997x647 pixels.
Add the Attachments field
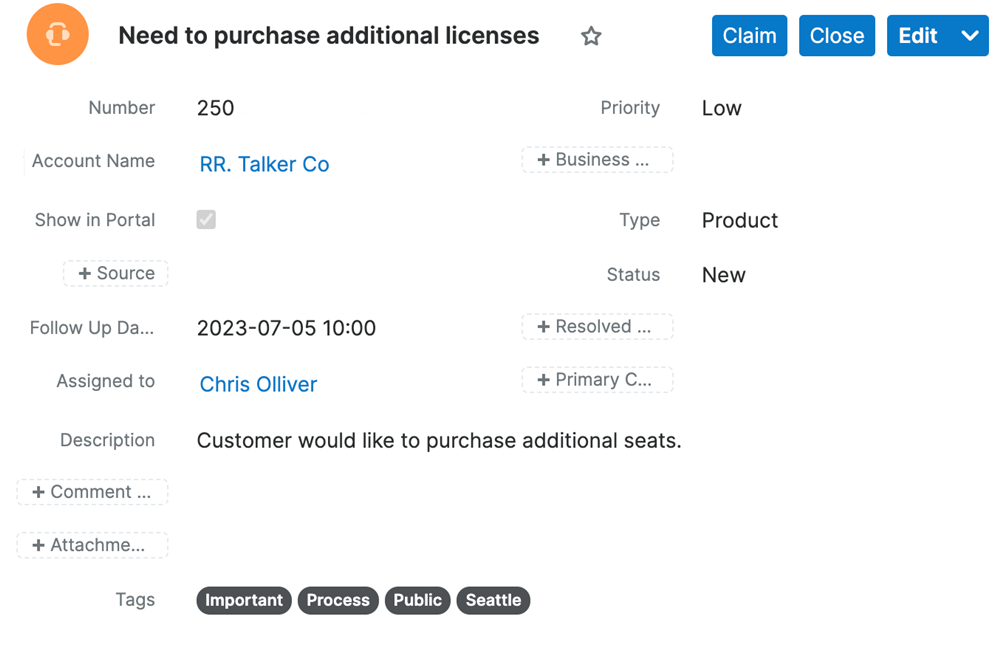click(92, 545)
